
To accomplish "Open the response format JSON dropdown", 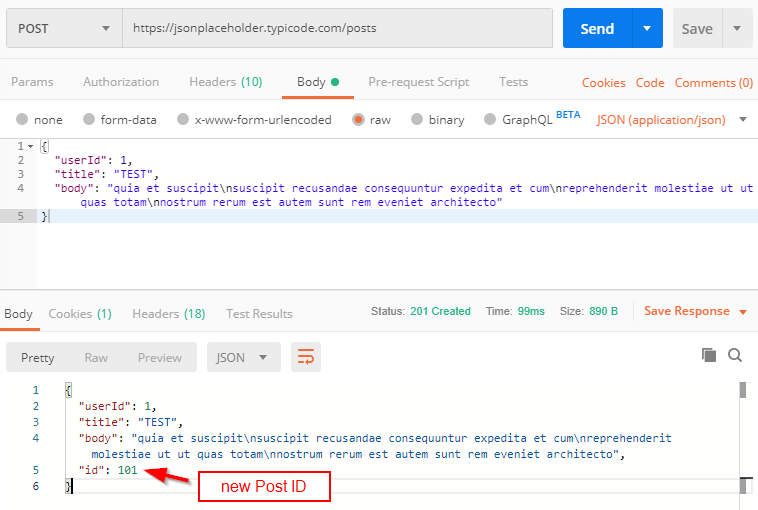I will point(244,357).
